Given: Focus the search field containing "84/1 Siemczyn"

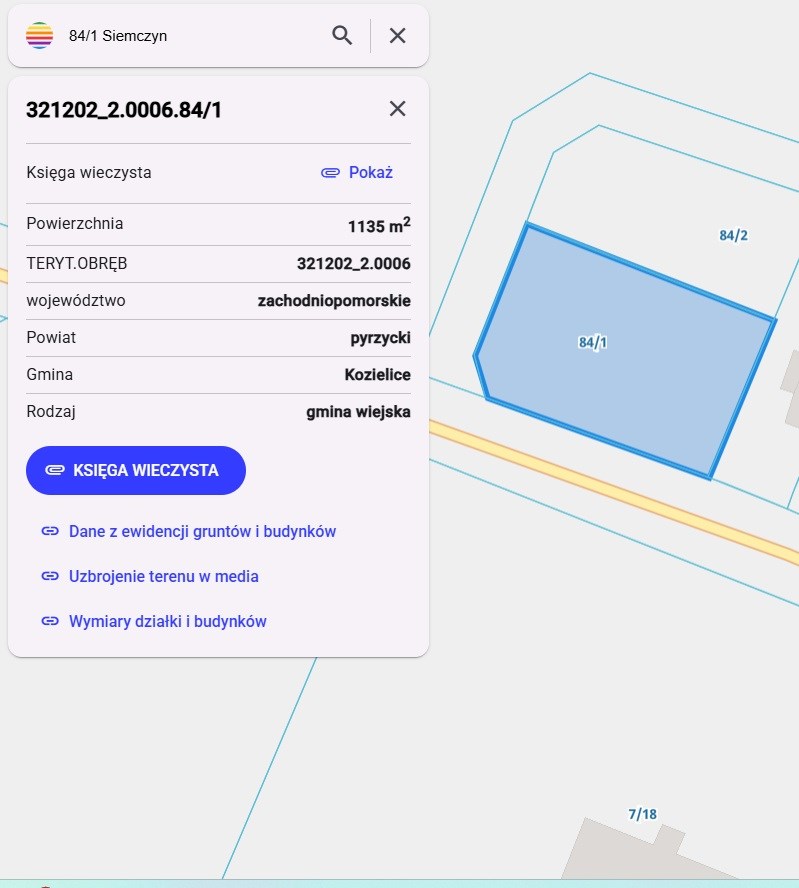Looking at the screenshot, I should click(190, 36).
